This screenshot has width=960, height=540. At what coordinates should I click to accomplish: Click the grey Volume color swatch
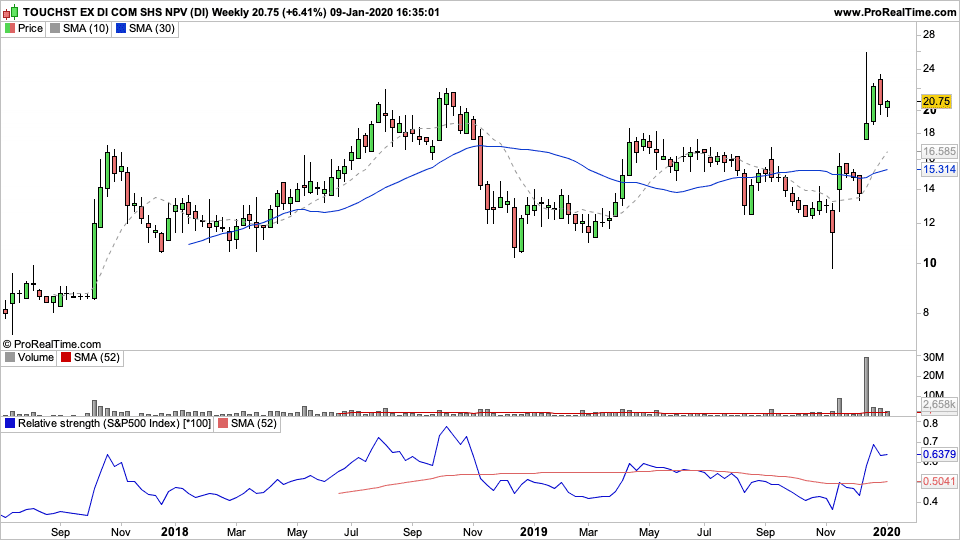(x=10, y=358)
